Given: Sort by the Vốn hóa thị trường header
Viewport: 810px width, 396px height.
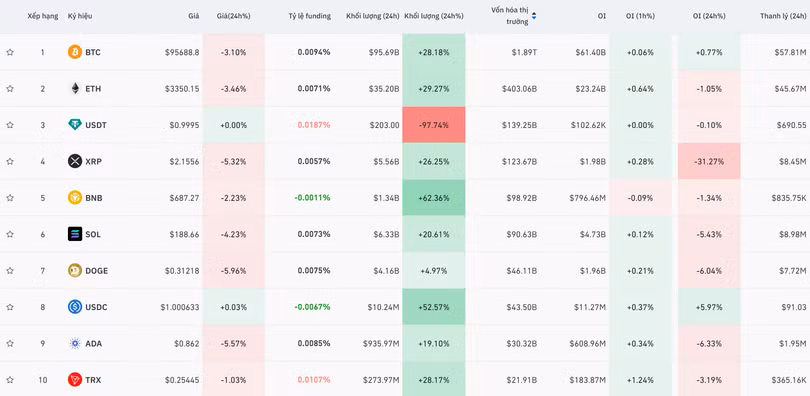Looking at the screenshot, I should tap(510, 16).
